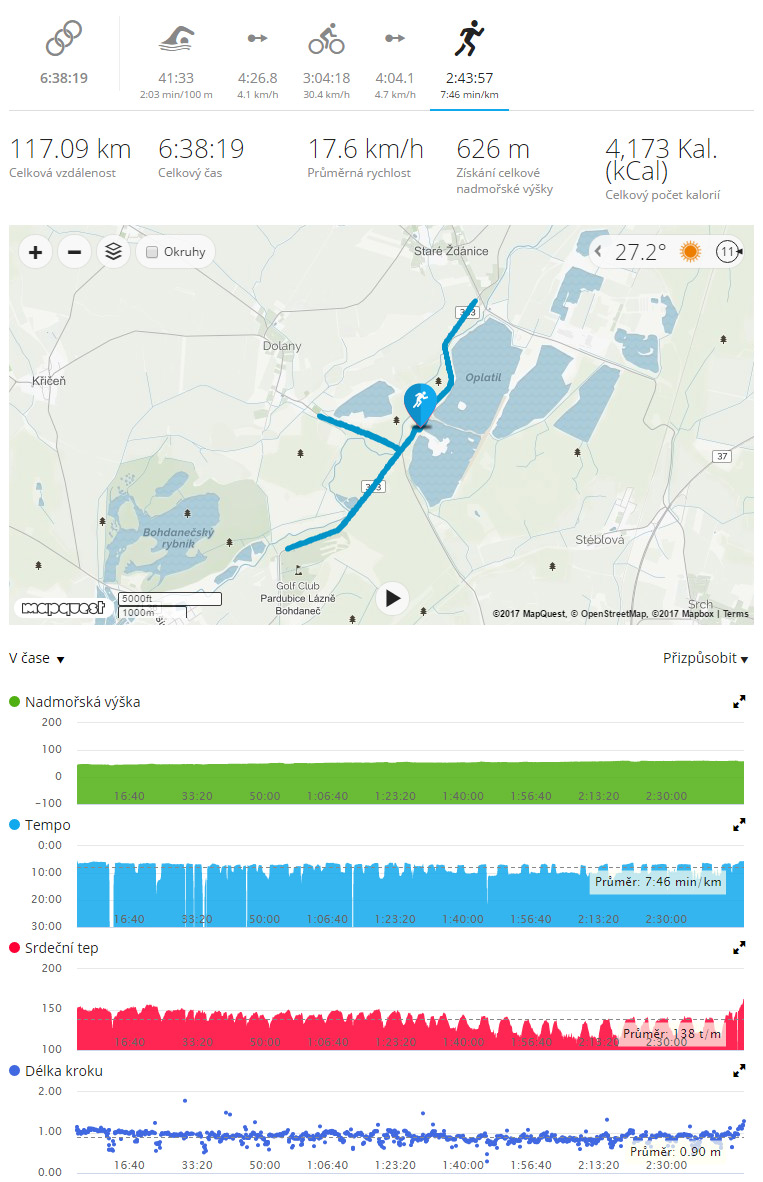Click the wind speed indicator icon

(729, 251)
